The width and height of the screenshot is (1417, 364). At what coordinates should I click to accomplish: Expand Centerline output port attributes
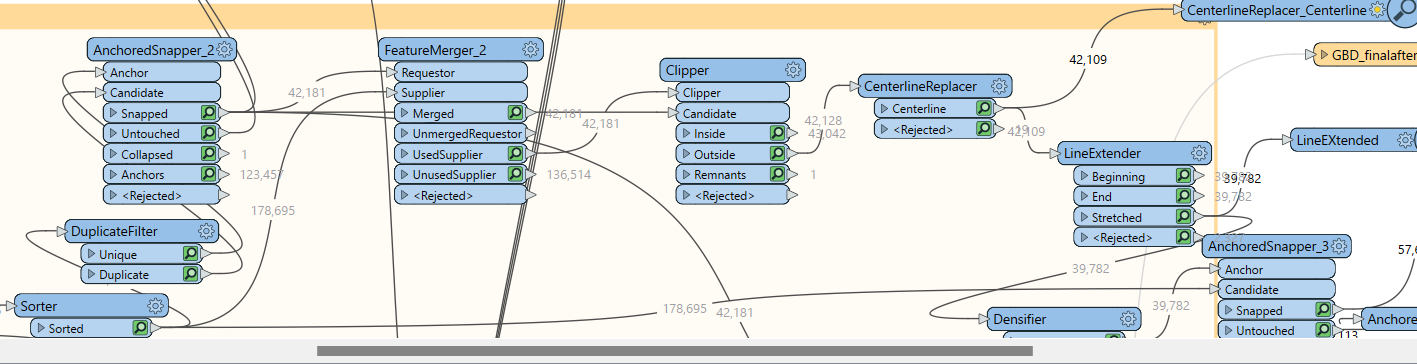[884, 108]
